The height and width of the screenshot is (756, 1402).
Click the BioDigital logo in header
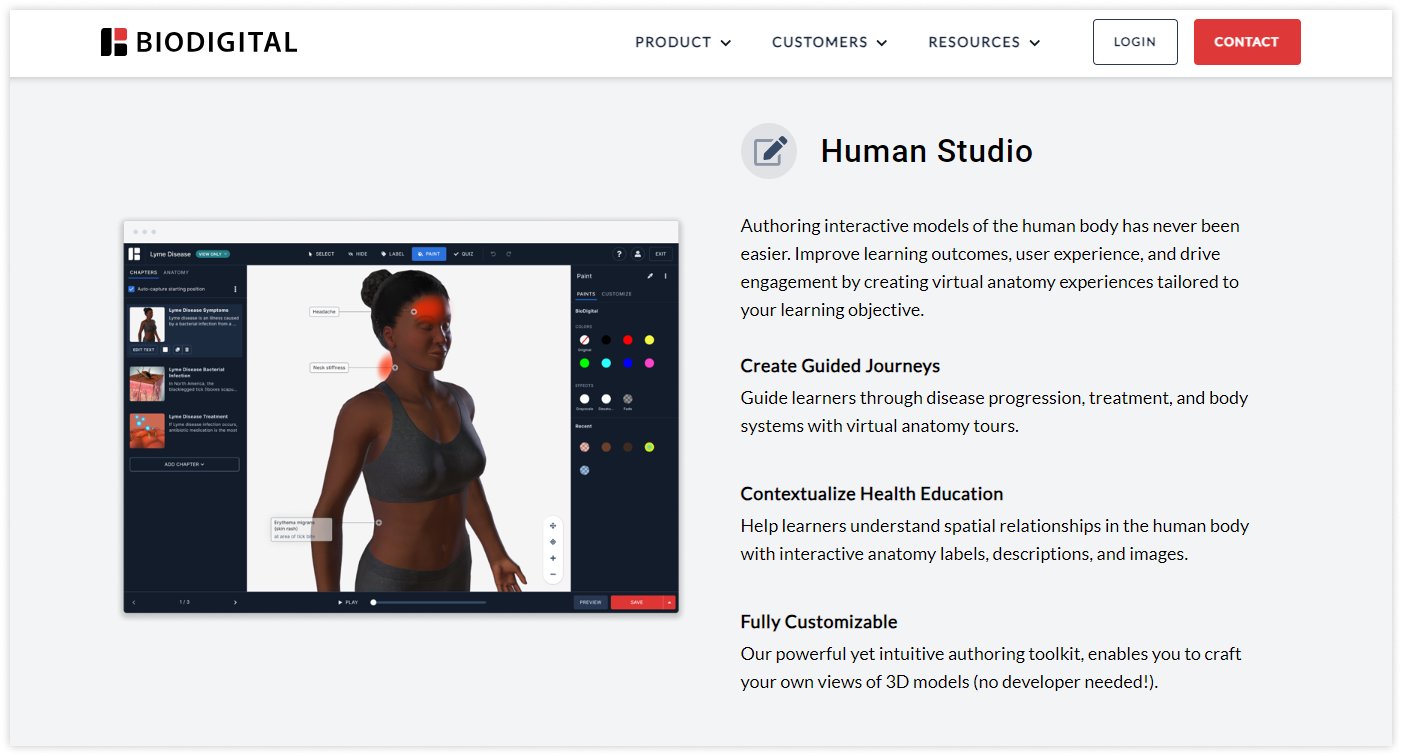tap(199, 42)
